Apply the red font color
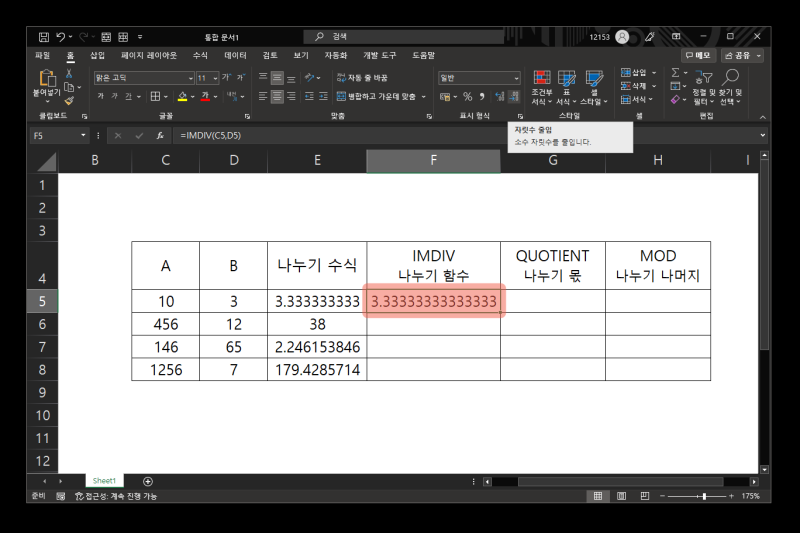Viewport: 800px width, 533px height. pos(205,96)
